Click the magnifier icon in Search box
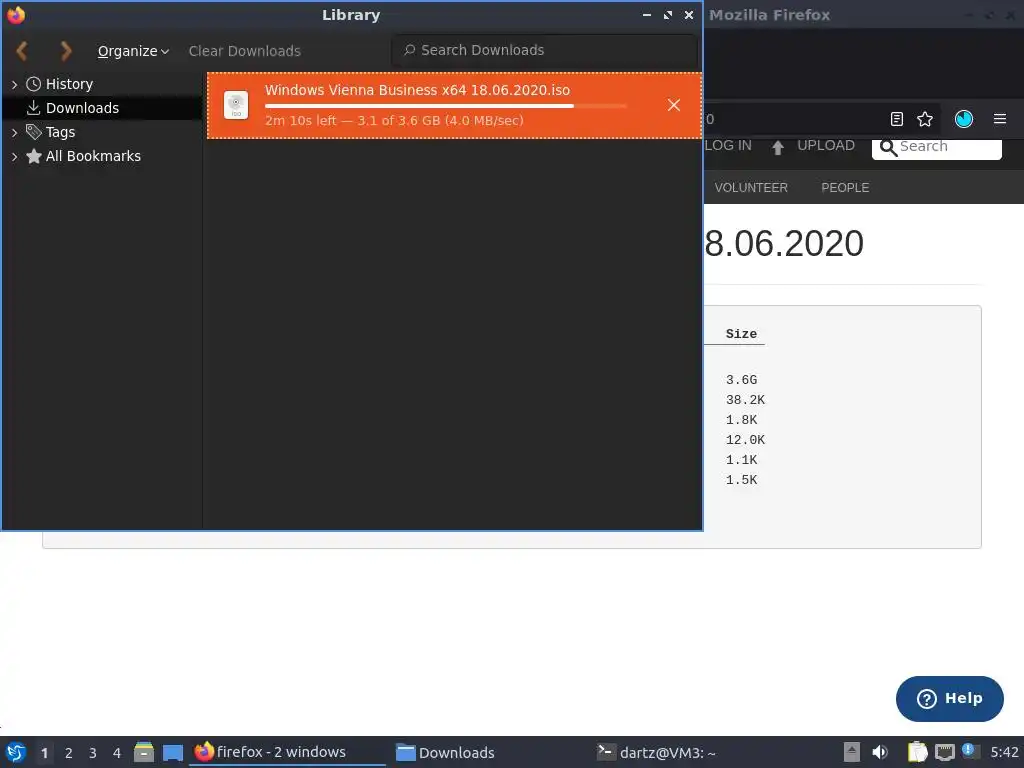1024x768 pixels. click(888, 148)
